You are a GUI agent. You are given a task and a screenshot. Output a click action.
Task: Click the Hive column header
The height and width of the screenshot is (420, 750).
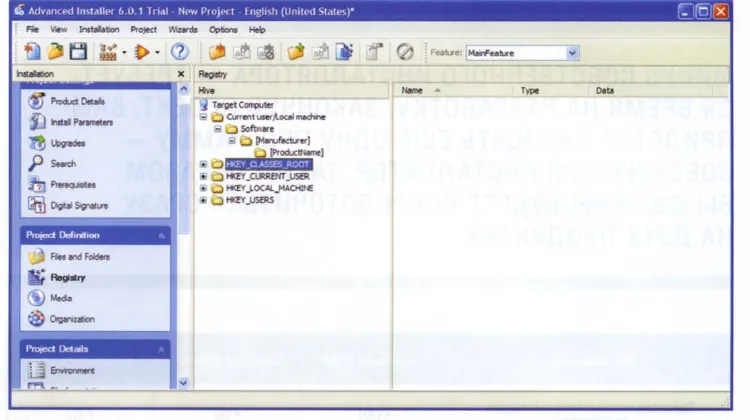292,90
